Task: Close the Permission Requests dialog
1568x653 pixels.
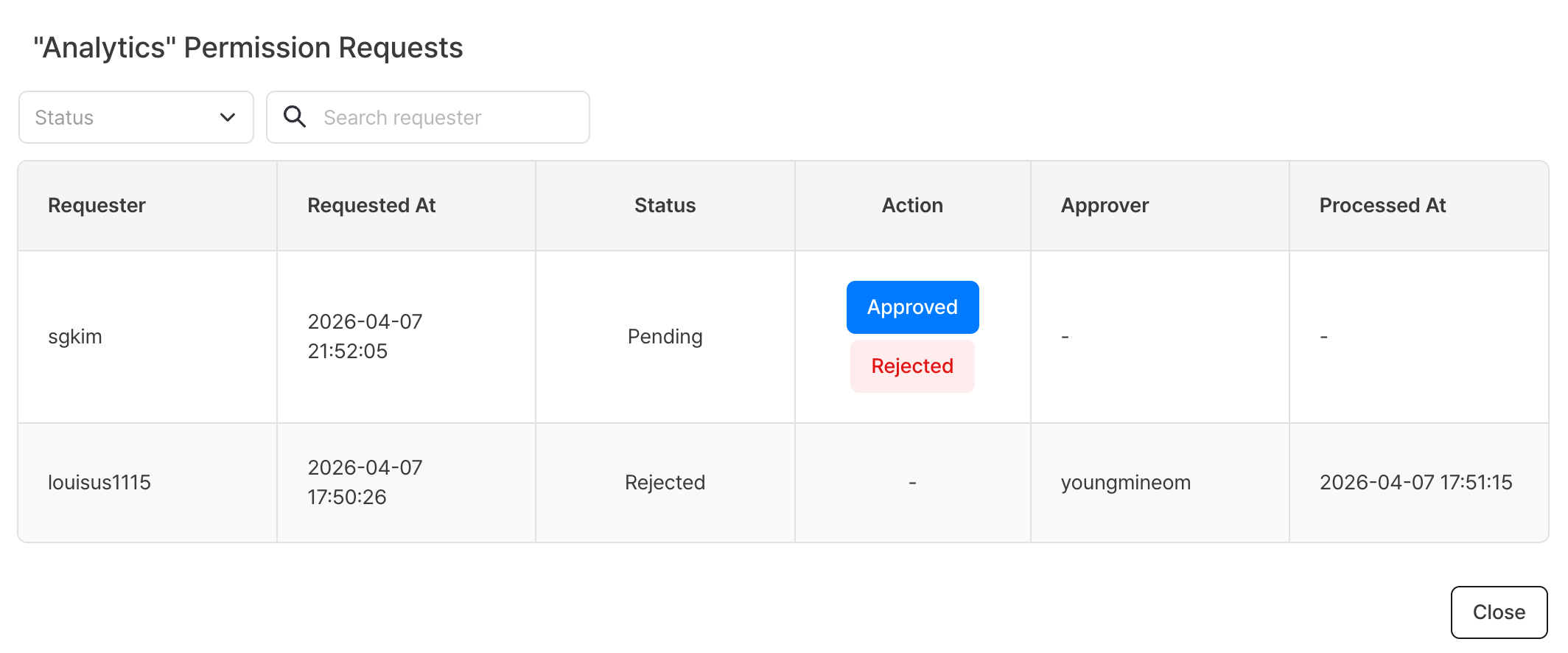Action: [x=1499, y=612]
